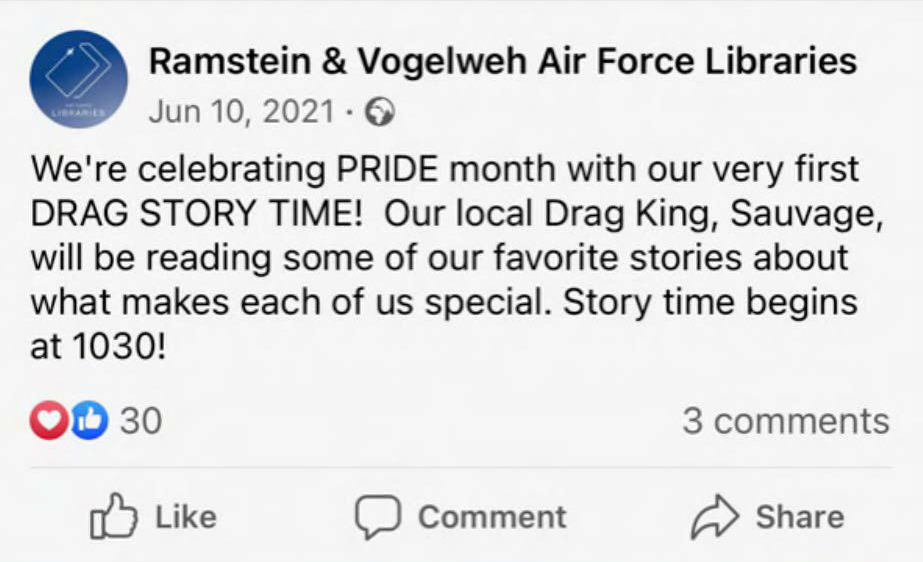Click the Share arrow icon
Screen dimensions: 923x562
click(715, 516)
